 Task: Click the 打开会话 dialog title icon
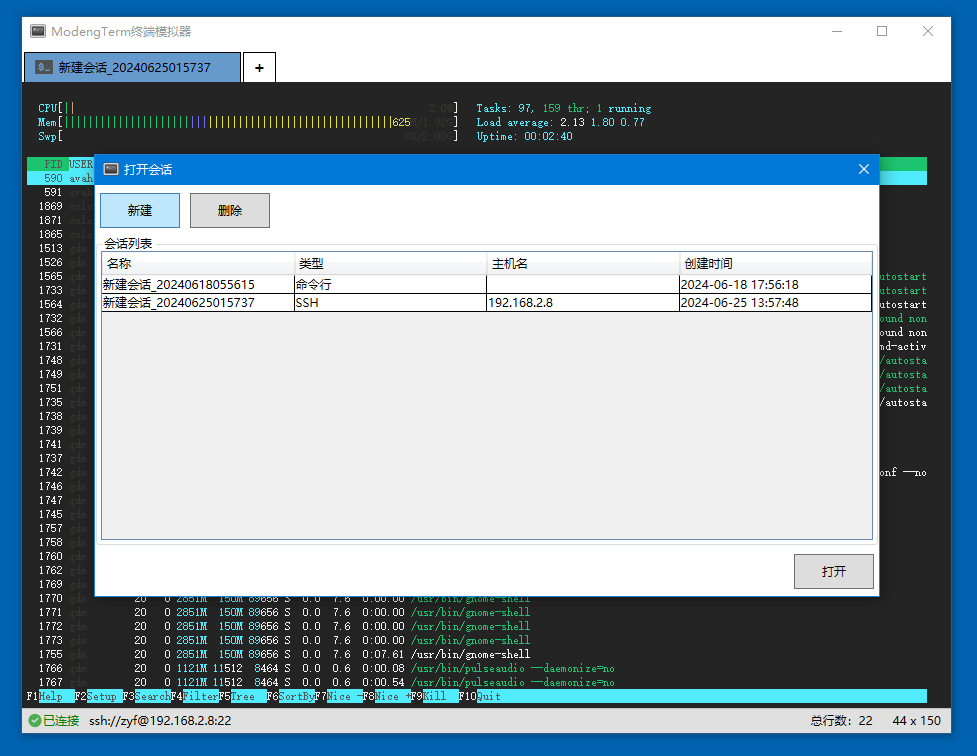point(111,169)
